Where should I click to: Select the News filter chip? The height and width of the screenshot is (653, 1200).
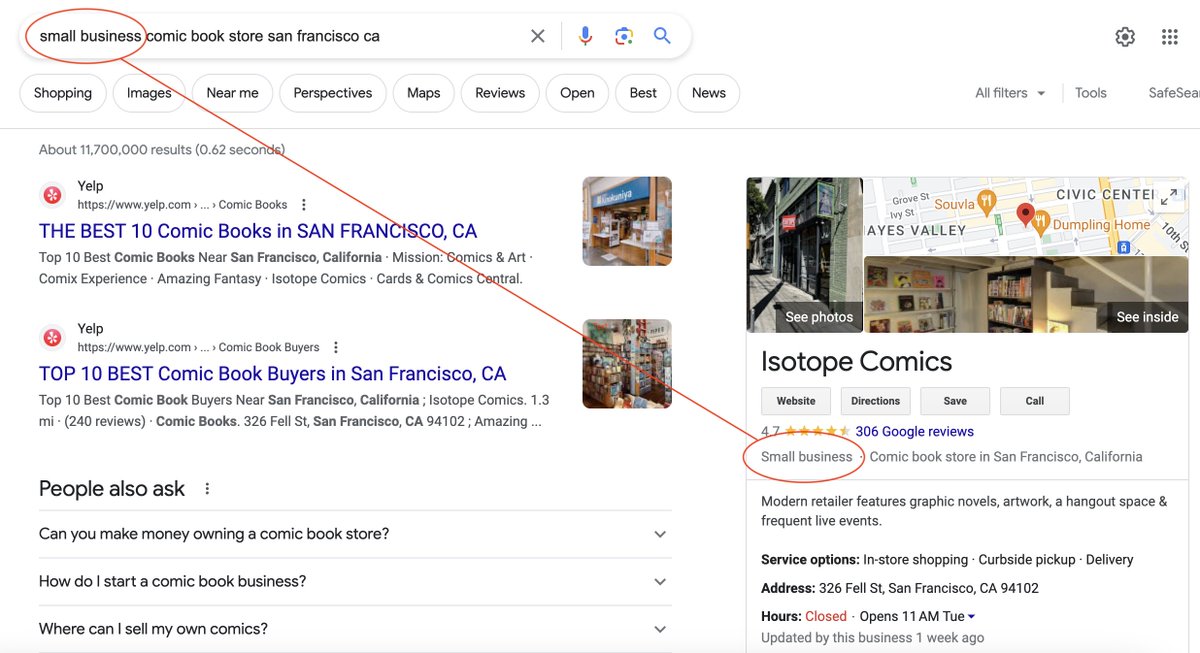[709, 93]
